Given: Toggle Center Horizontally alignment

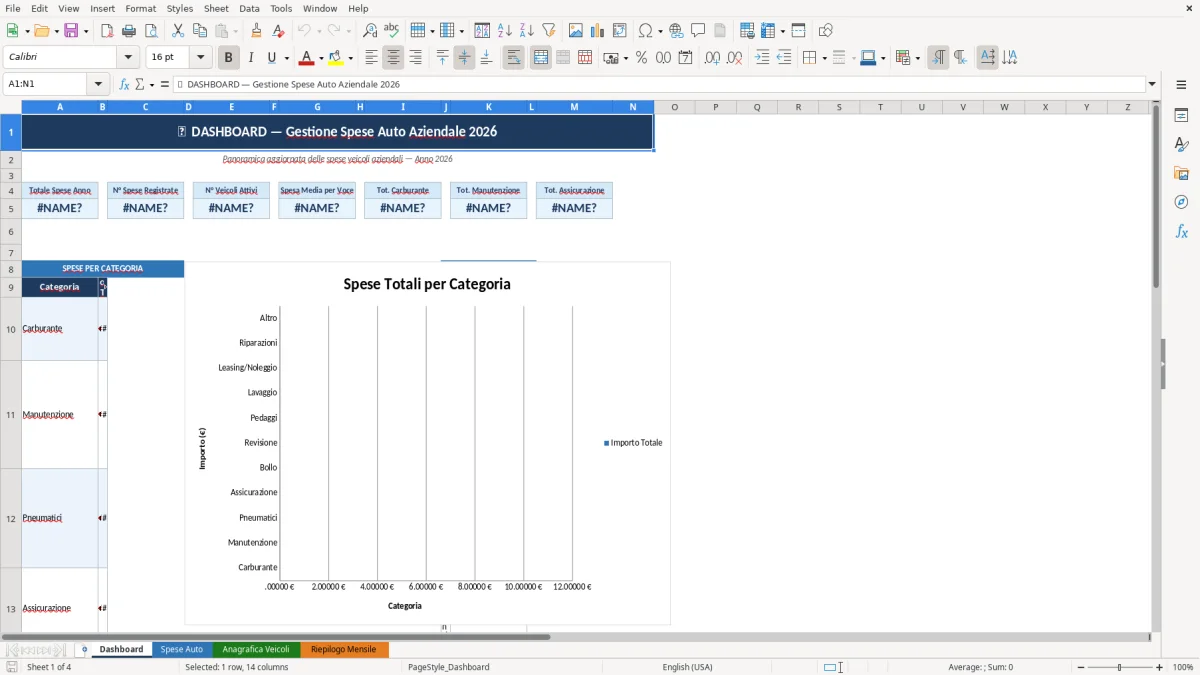Looking at the screenshot, I should [394, 58].
